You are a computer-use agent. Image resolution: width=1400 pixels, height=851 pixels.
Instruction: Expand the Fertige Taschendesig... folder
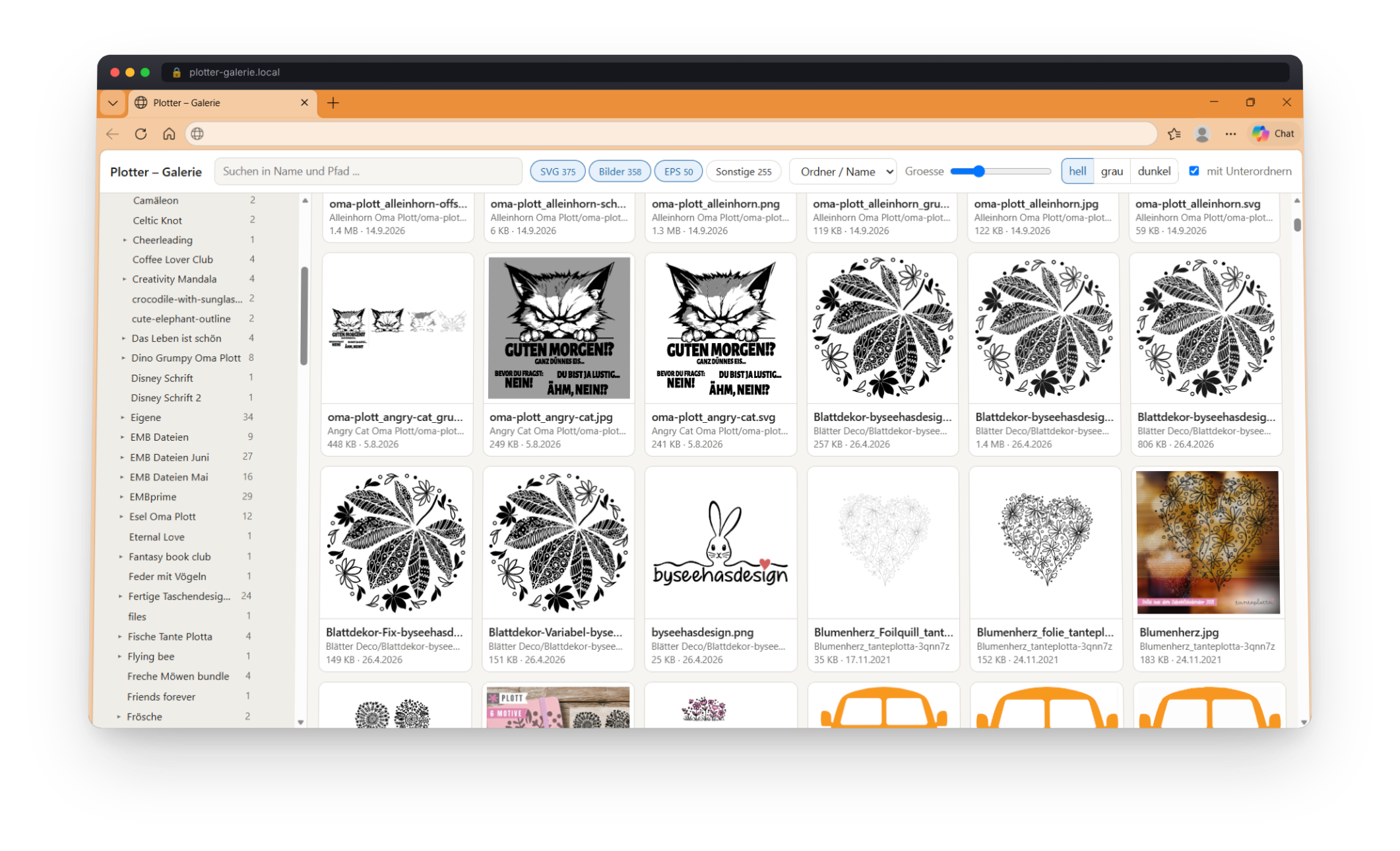[x=121, y=596]
